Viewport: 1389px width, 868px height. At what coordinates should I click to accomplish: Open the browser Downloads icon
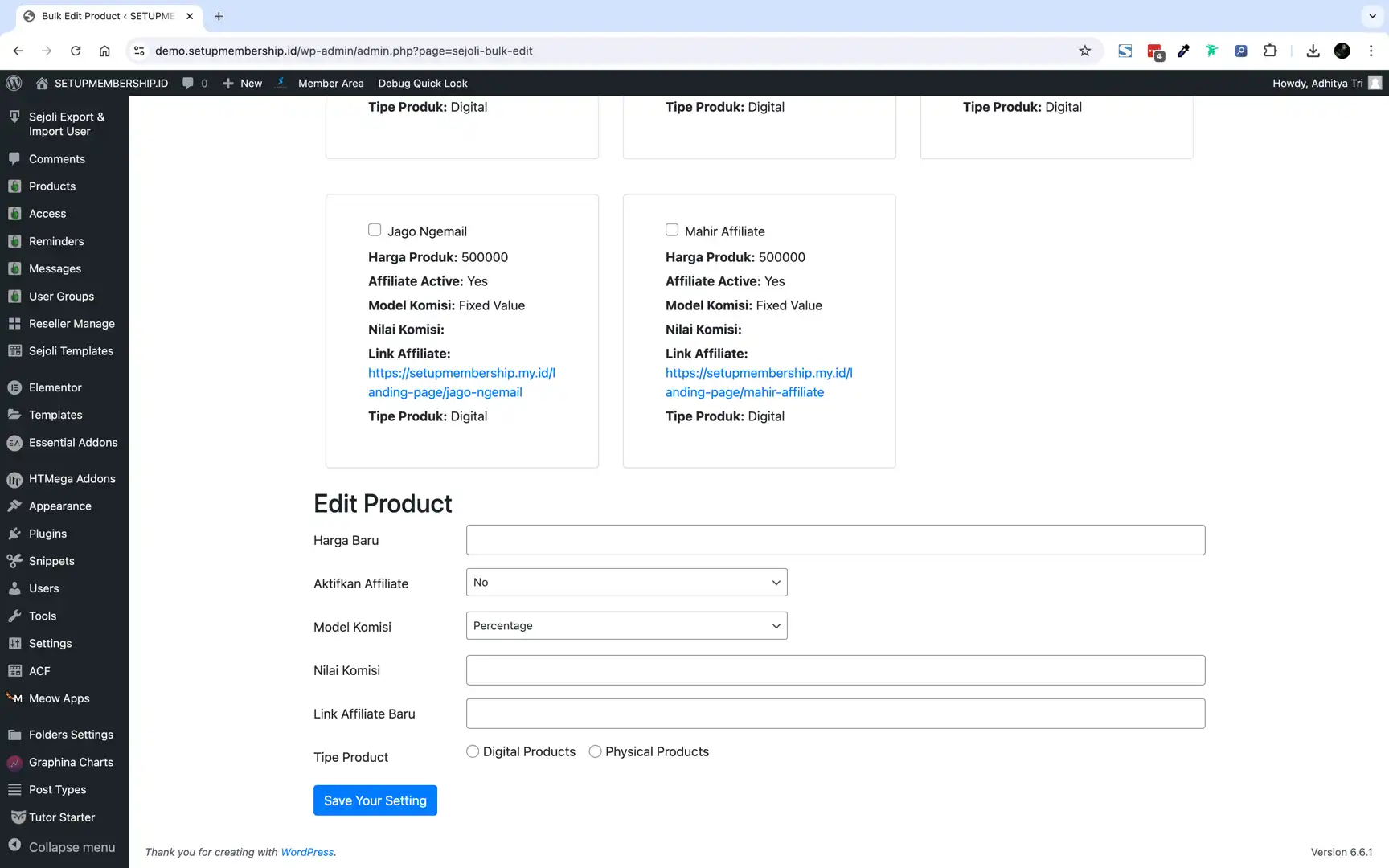coord(1313,50)
